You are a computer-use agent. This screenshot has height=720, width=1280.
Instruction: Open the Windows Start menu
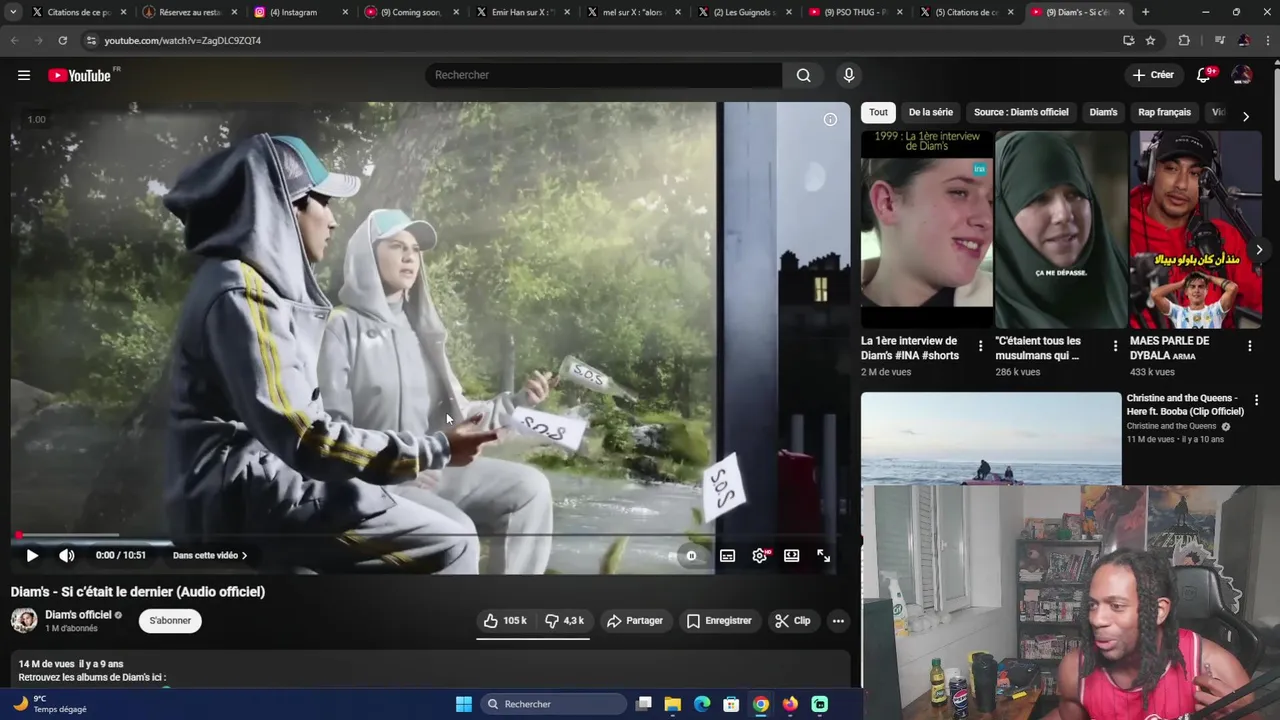point(463,704)
